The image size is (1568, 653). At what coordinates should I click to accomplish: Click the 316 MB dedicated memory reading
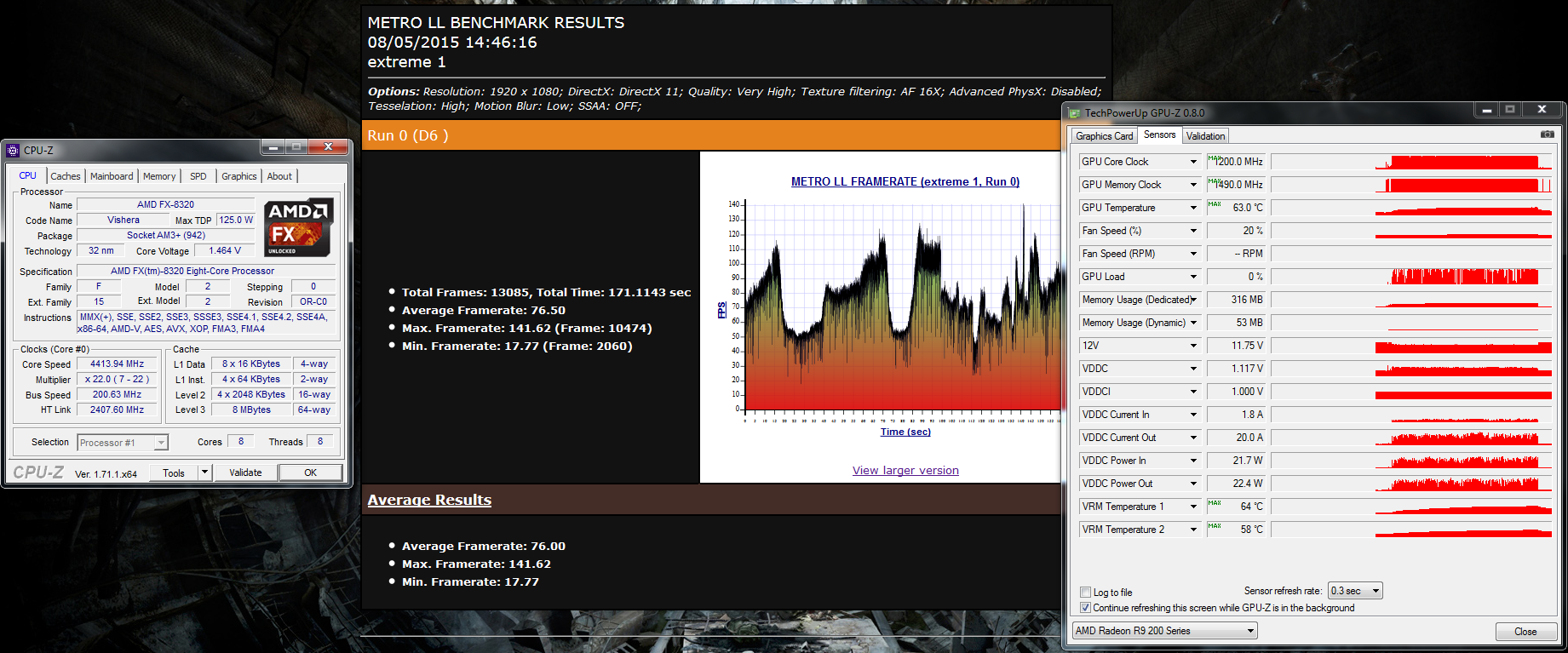[1236, 300]
